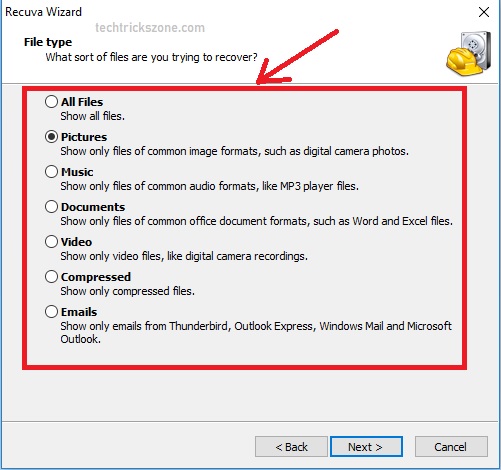Choose the Compressed files option
This screenshot has width=501, height=470.
tap(51, 277)
